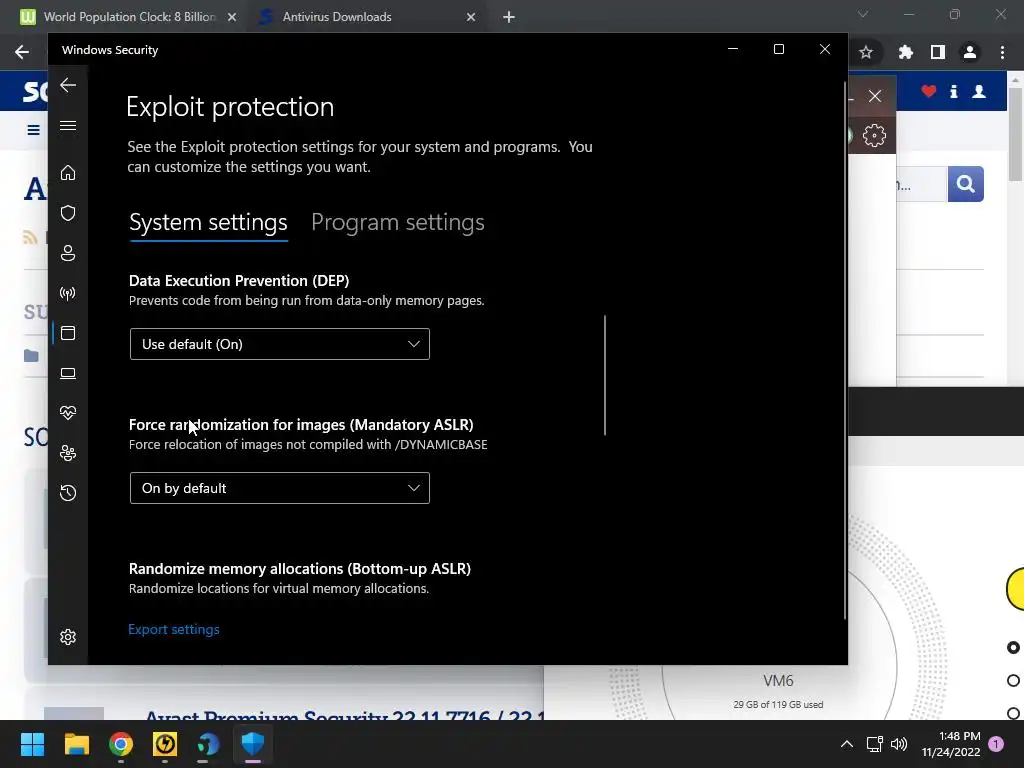1024x768 pixels.
Task: Open the notification badge in the taskbar
Action: point(996,744)
